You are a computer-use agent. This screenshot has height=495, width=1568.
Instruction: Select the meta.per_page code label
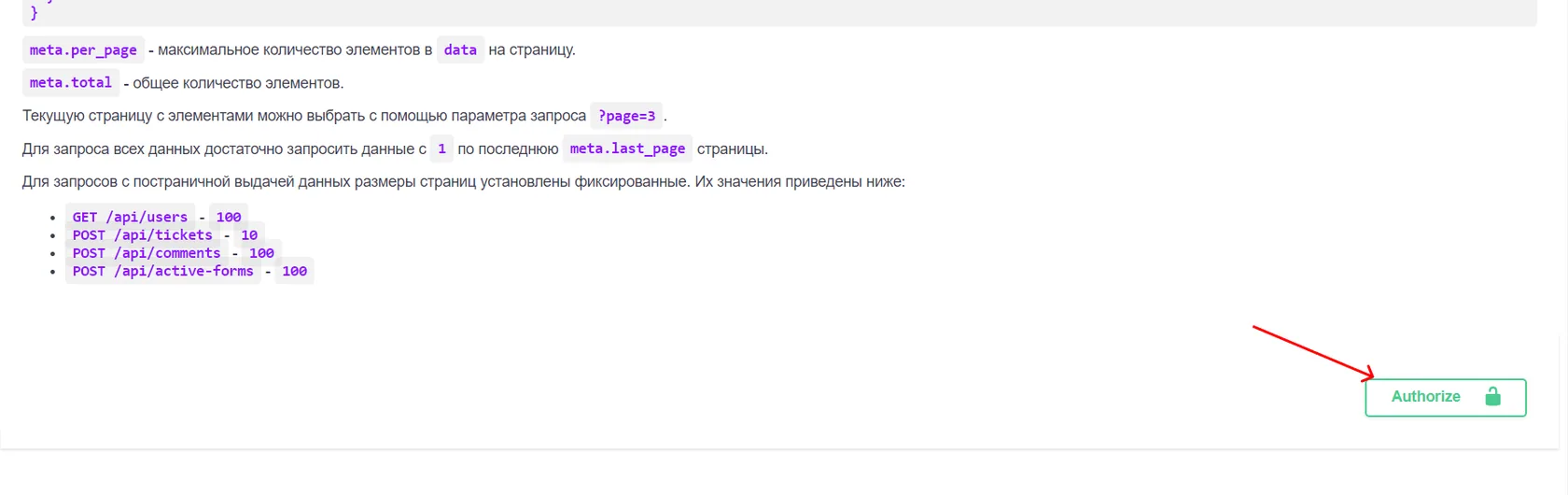[x=83, y=50]
